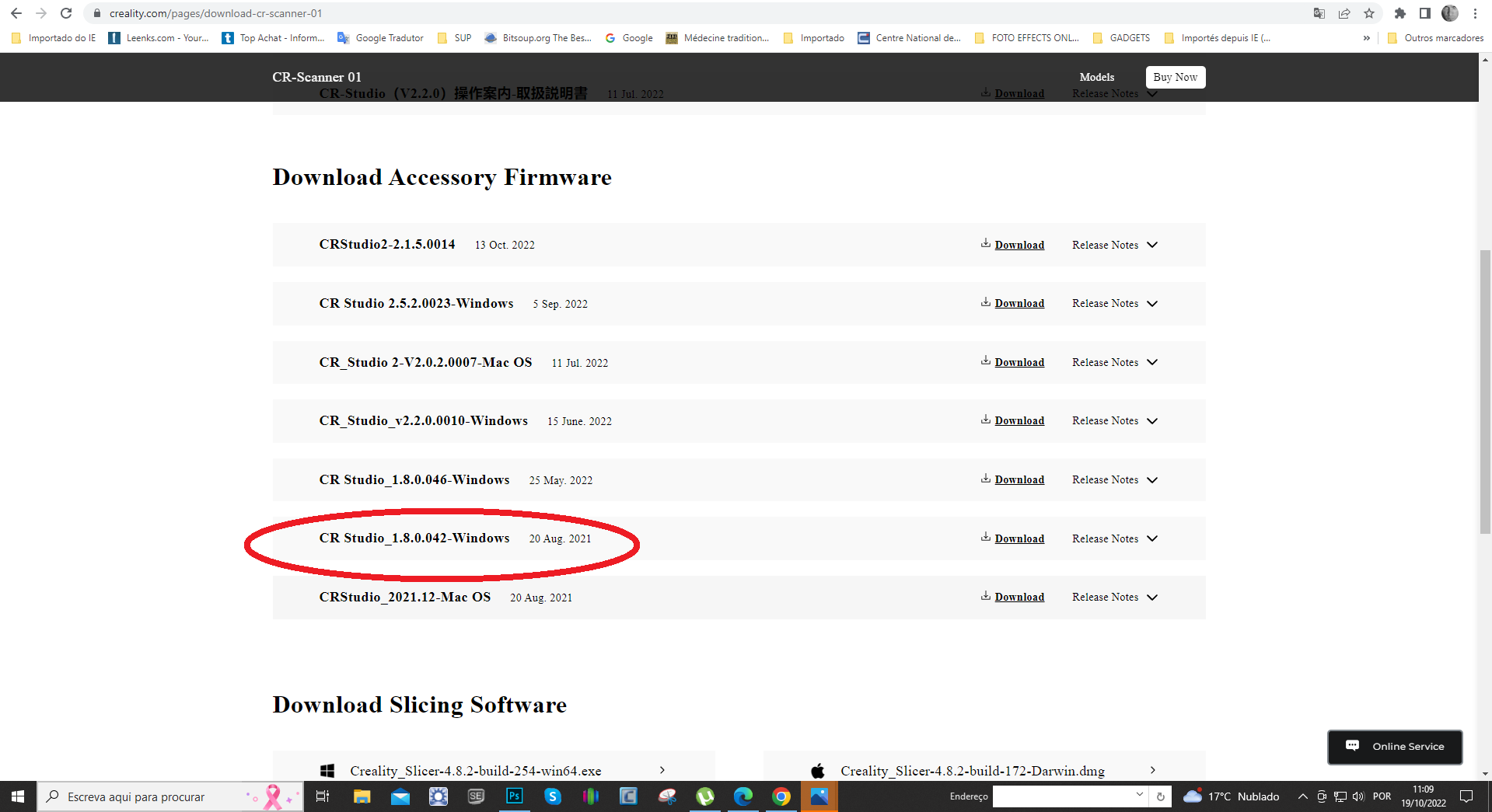
Task: Open the Models menu in page header
Action: click(x=1096, y=77)
